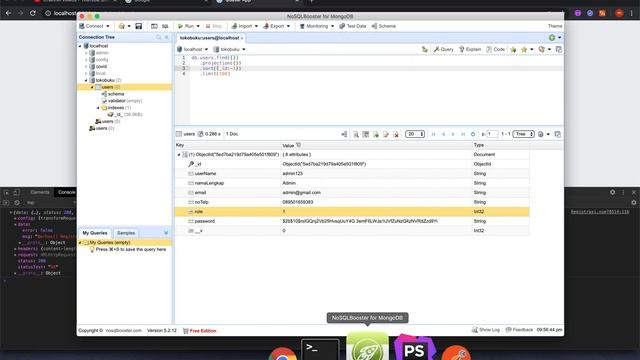Close the tokobuku:users@localhost tab

242,38
